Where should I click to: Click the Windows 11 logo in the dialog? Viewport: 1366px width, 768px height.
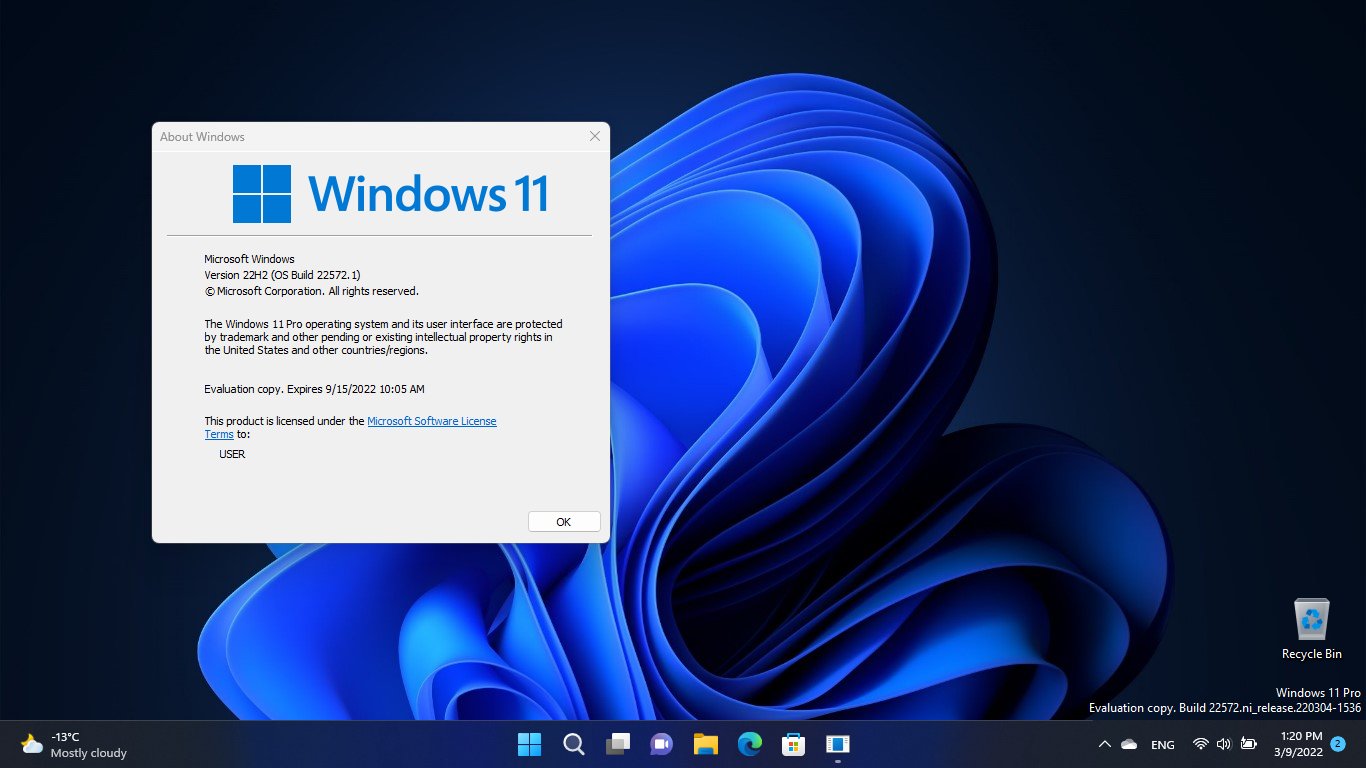click(x=391, y=194)
